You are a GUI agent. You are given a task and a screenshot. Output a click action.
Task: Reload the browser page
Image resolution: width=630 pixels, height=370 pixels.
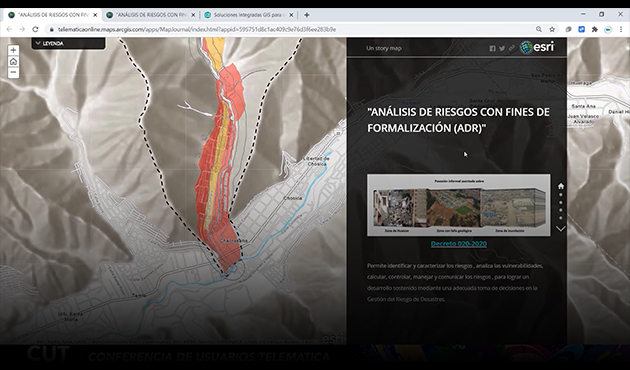pos(35,29)
